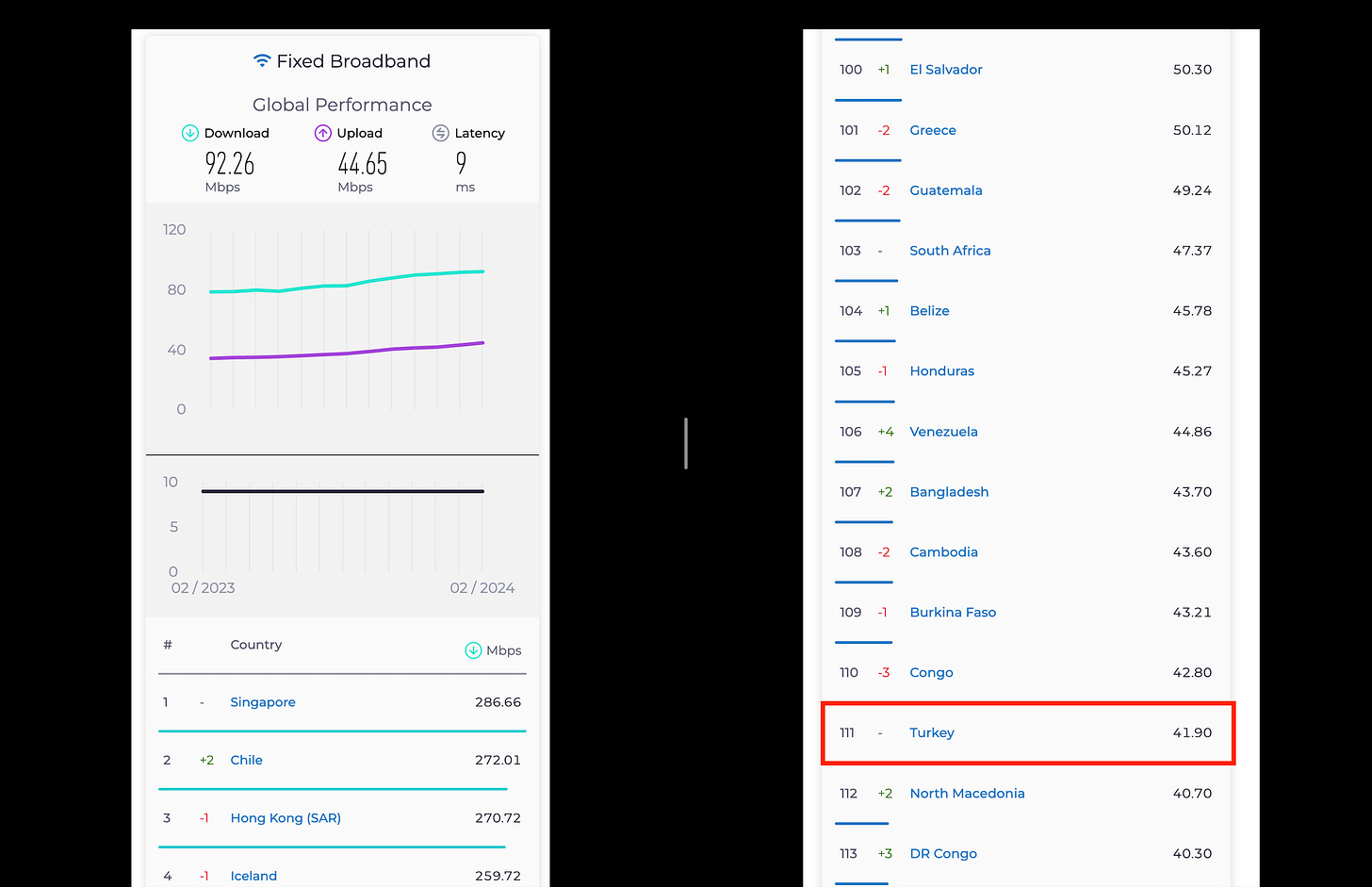Click the 44.86 value for Venezuela
The height and width of the screenshot is (887, 1372).
[x=1192, y=432]
